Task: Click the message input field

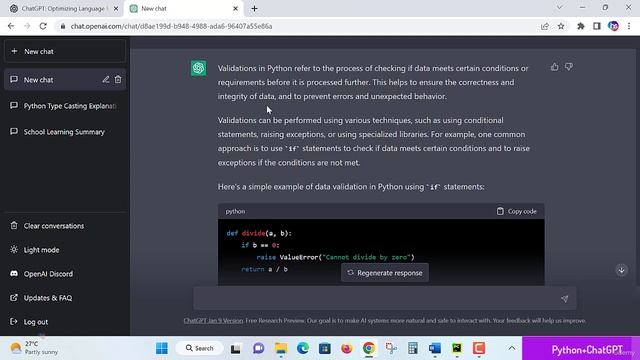Action: pyautogui.click(x=385, y=299)
